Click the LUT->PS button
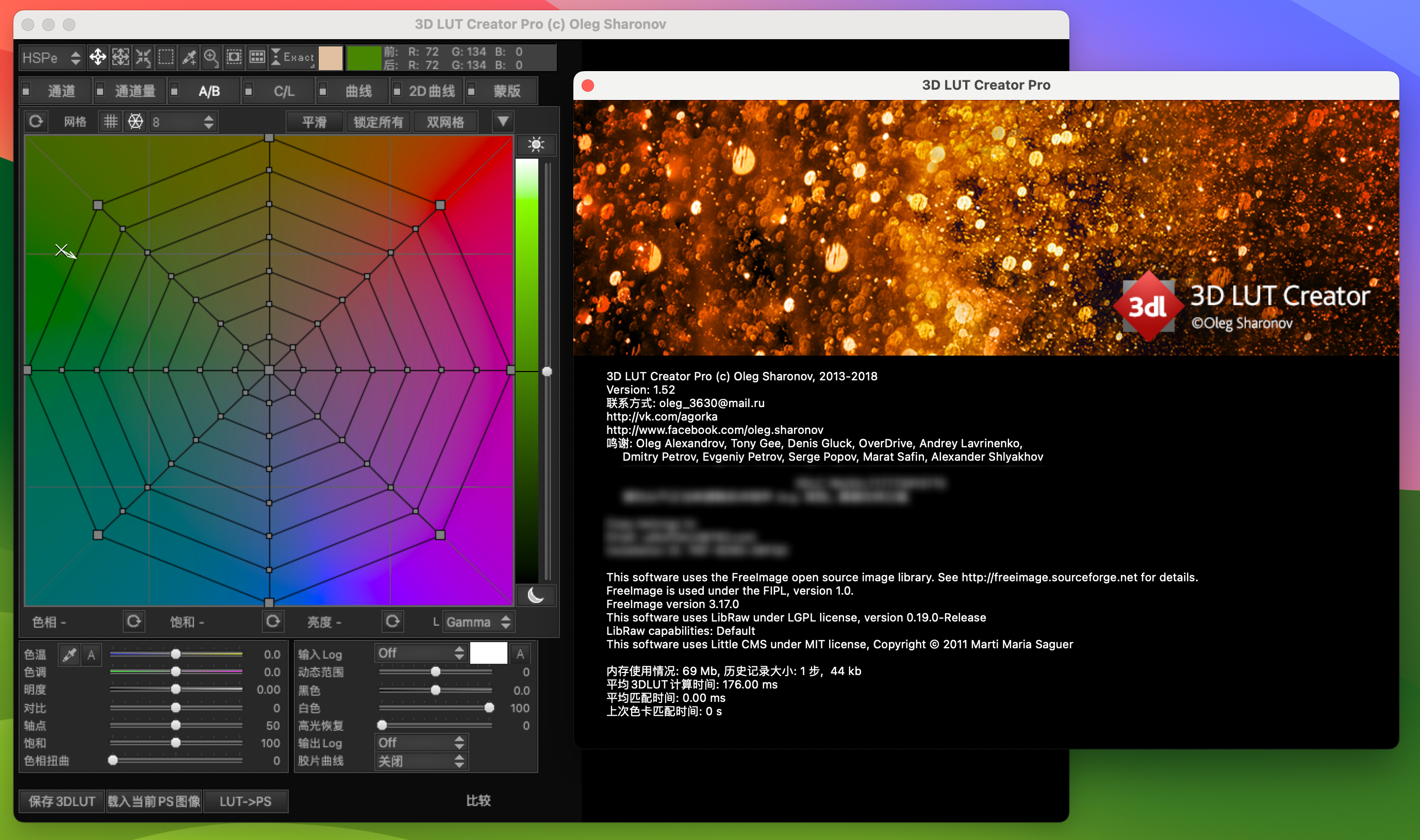 [x=246, y=801]
